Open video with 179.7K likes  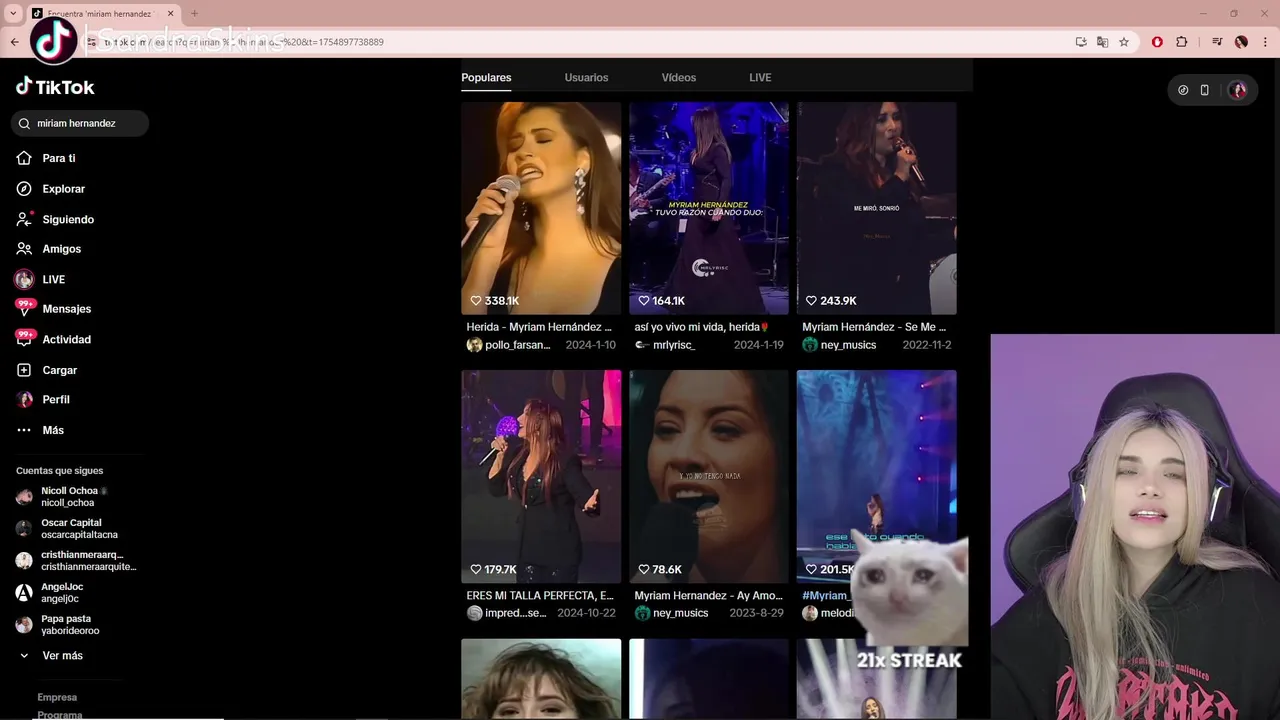coord(541,476)
